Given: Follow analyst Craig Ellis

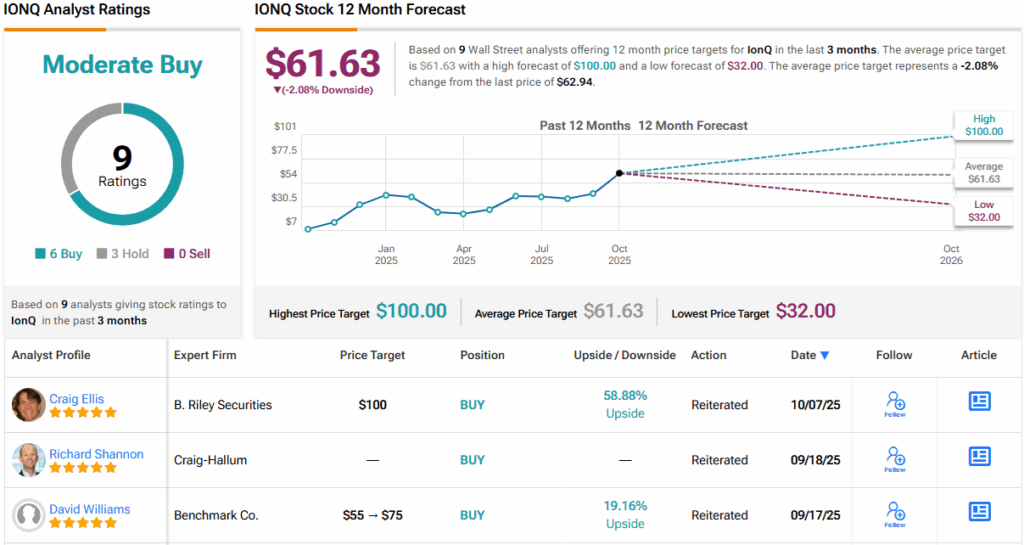Looking at the screenshot, I should pos(895,403).
